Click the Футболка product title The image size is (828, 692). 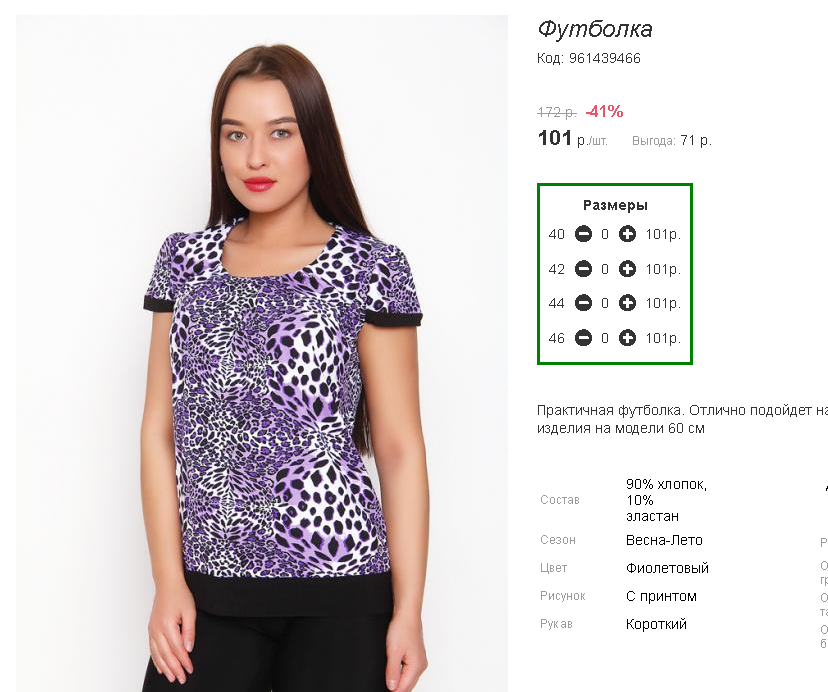[x=595, y=29]
